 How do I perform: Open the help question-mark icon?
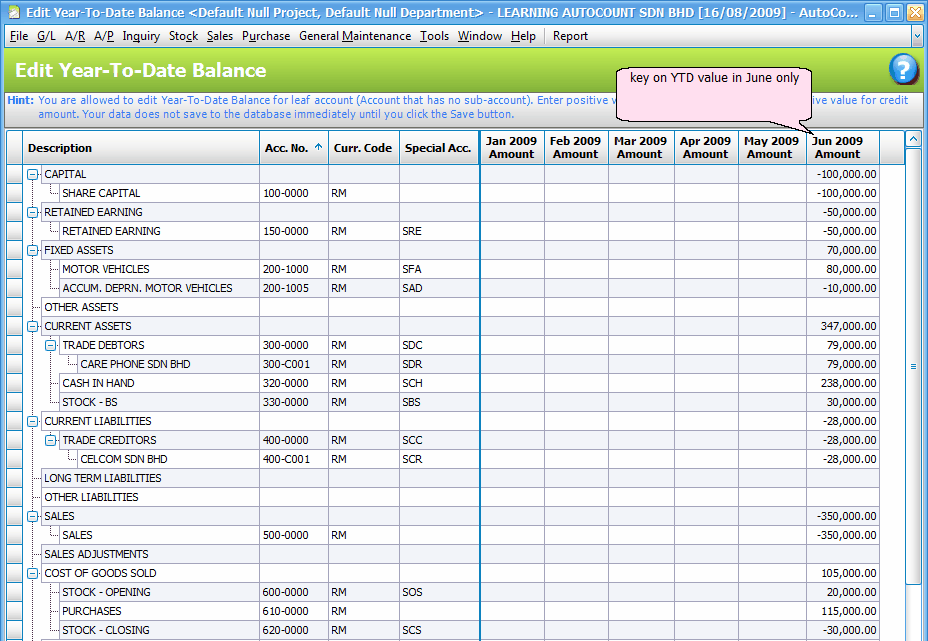pos(903,70)
